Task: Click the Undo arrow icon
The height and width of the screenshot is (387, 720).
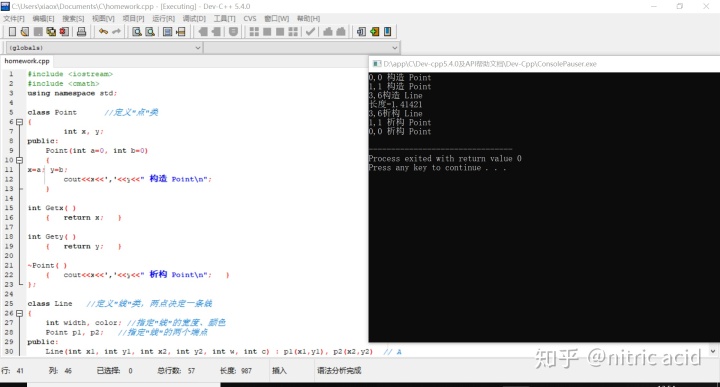Action: [103, 32]
